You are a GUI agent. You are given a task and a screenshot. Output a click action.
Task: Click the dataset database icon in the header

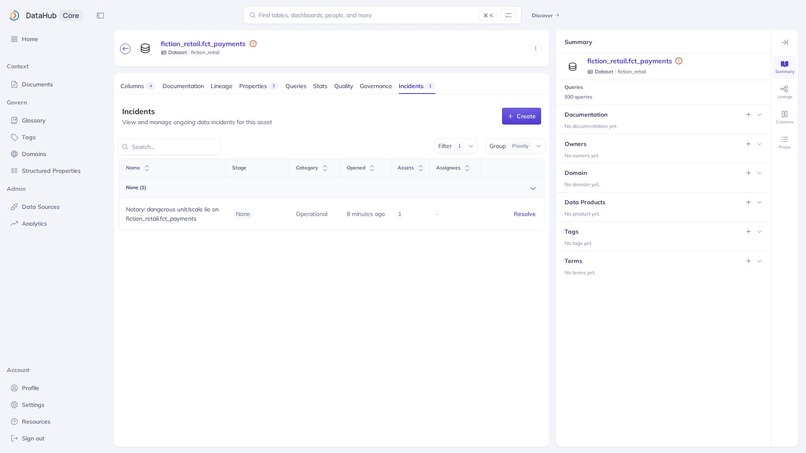(145, 48)
